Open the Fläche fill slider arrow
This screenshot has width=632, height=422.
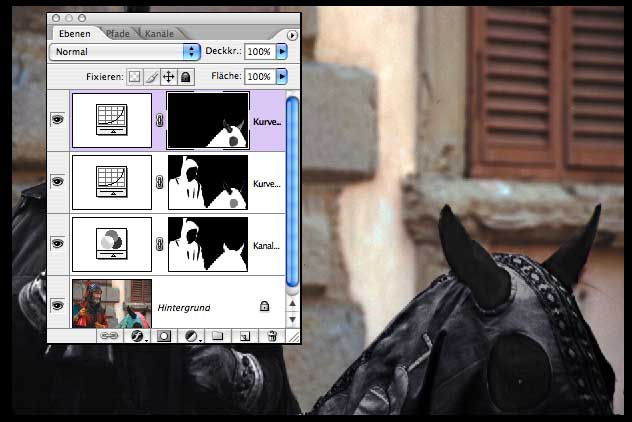click(x=282, y=76)
